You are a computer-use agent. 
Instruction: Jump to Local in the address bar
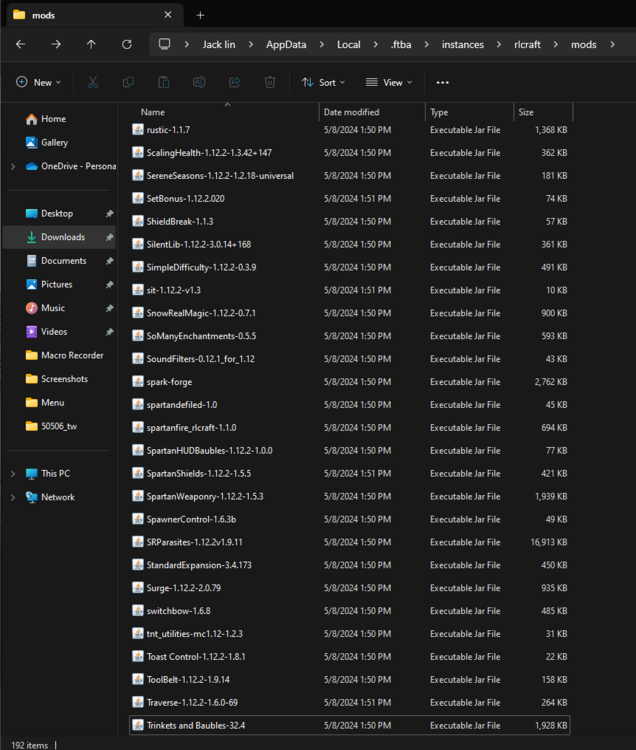(349, 44)
